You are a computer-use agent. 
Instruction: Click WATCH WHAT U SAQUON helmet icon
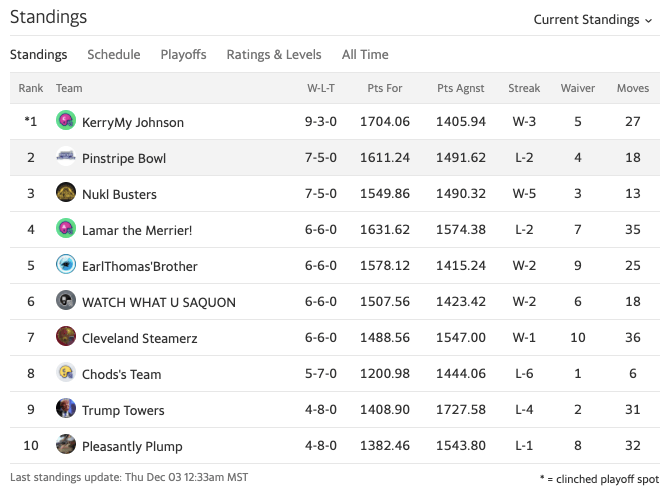pos(66,301)
